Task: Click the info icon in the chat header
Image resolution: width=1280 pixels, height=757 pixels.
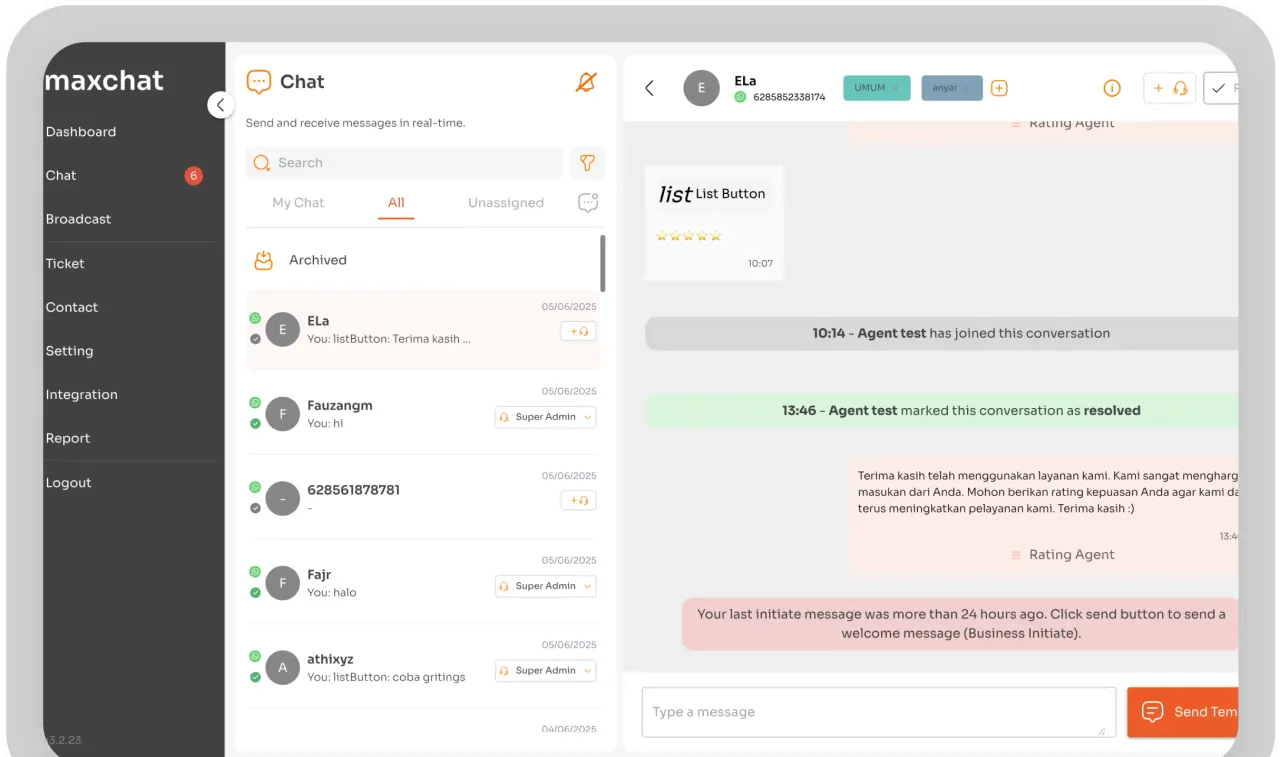Action: pyautogui.click(x=1112, y=88)
